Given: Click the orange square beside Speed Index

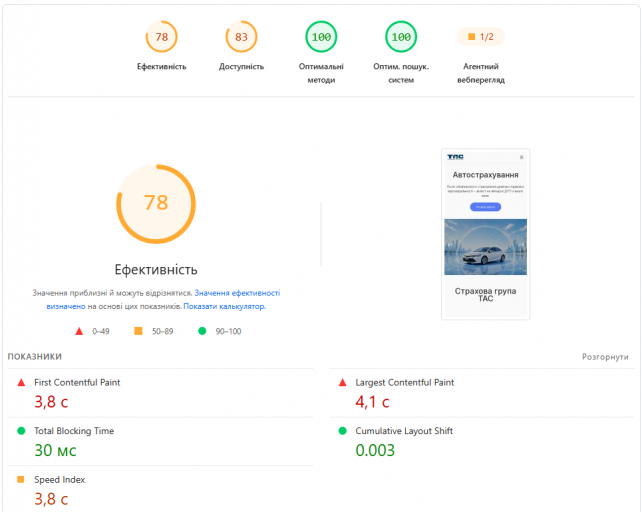Looking at the screenshot, I should click(x=21, y=479).
